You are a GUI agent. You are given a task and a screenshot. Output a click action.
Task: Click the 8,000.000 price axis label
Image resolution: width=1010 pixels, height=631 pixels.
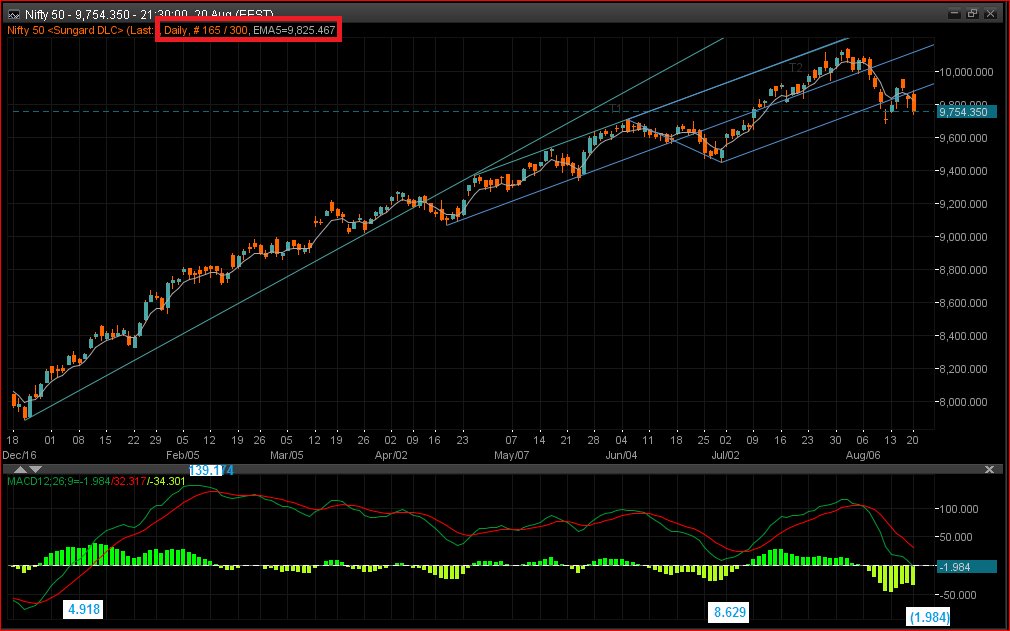point(964,402)
